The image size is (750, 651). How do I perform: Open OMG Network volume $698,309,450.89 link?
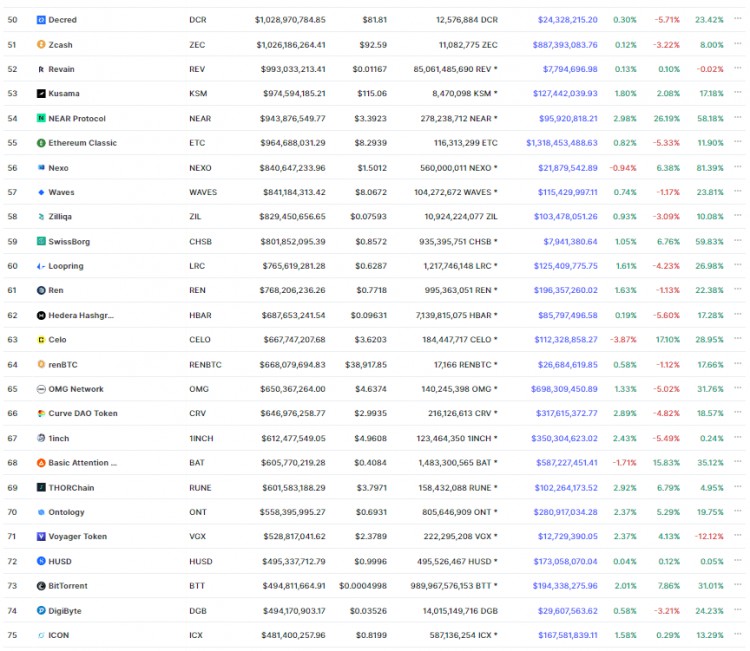pyautogui.click(x=564, y=389)
